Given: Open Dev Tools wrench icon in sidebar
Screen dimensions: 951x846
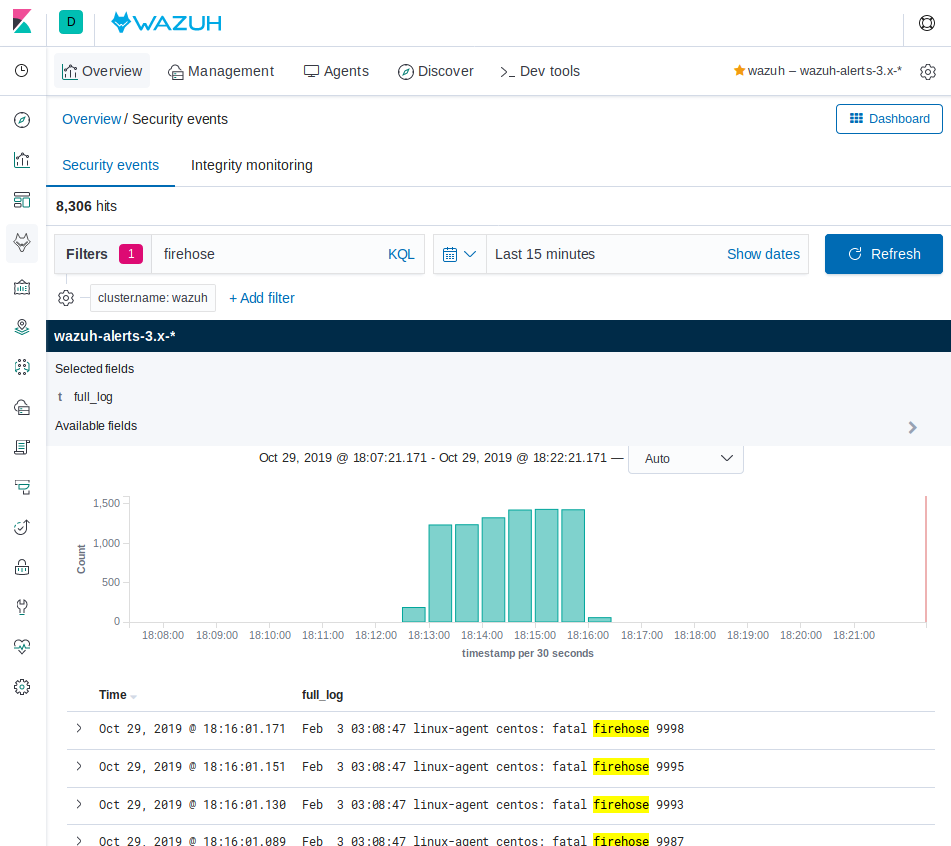Looking at the screenshot, I should pyautogui.click(x=22, y=607).
